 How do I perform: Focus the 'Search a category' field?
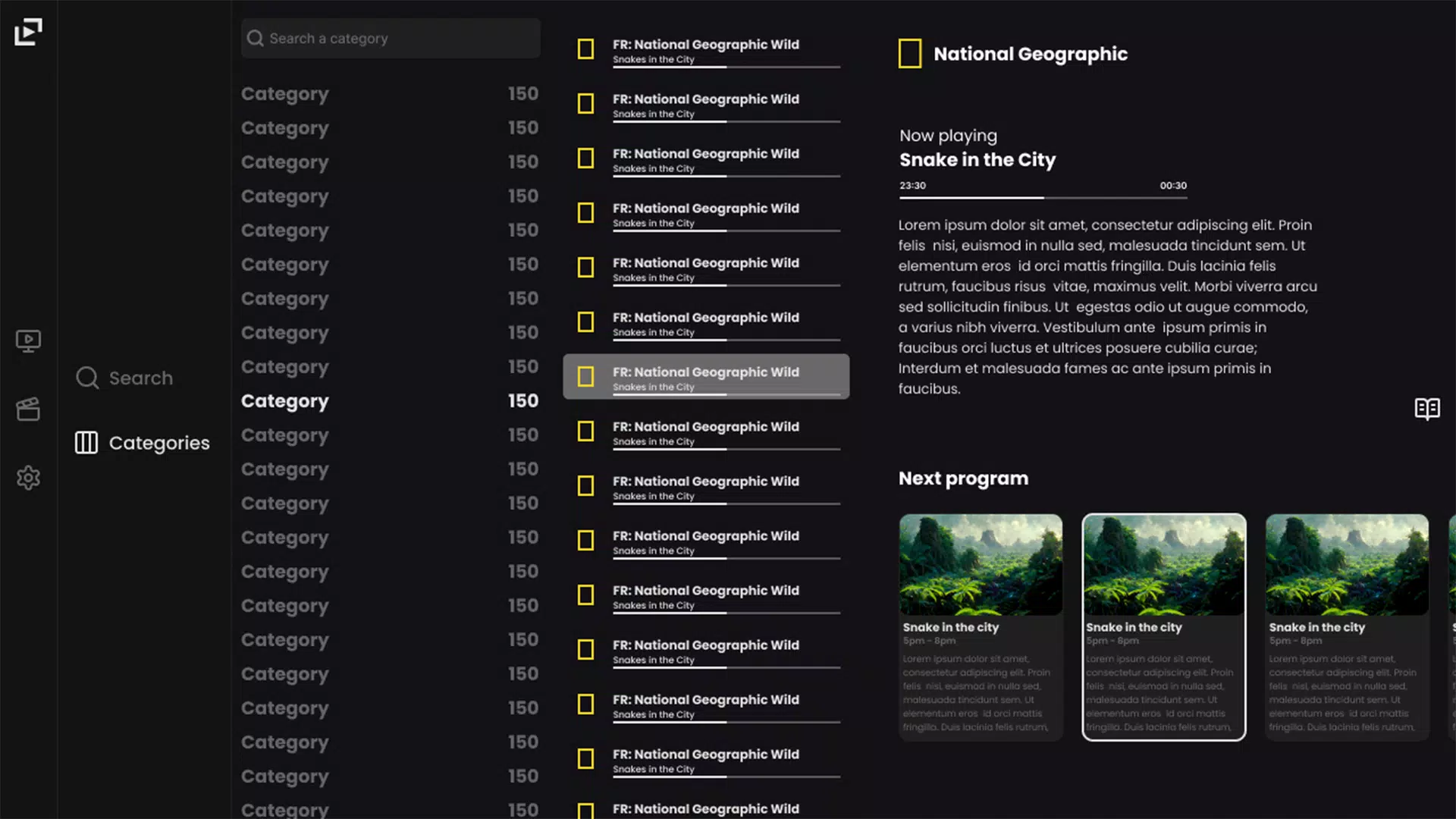(x=391, y=38)
